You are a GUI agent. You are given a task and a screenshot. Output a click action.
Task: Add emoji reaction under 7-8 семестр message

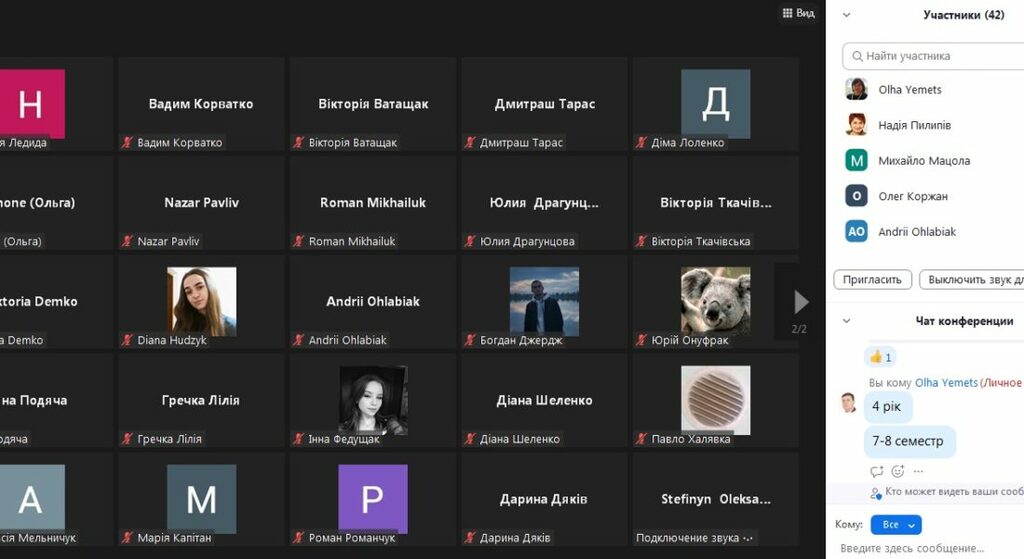[x=898, y=471]
